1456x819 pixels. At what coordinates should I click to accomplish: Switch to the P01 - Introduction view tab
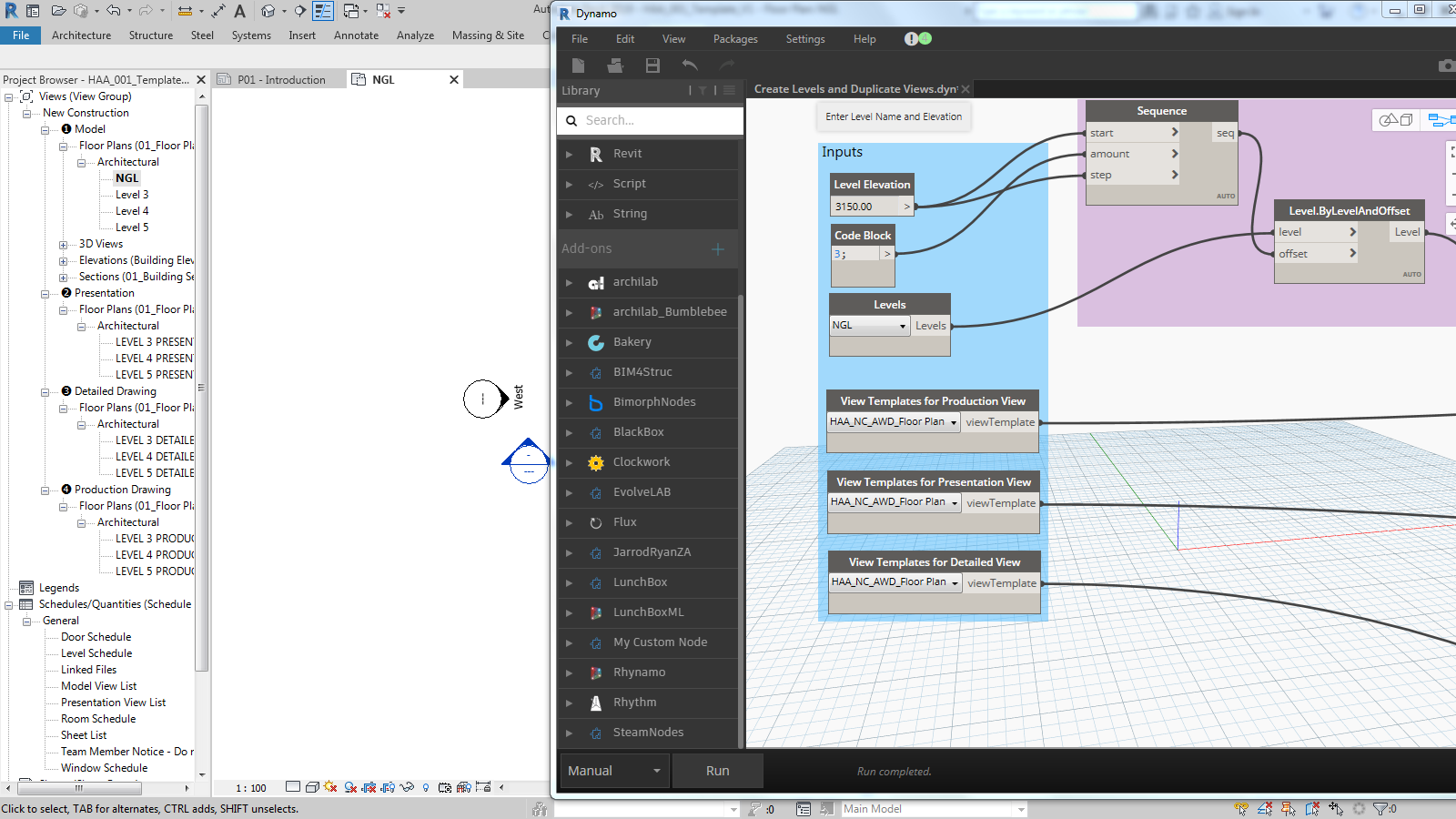coord(280,80)
